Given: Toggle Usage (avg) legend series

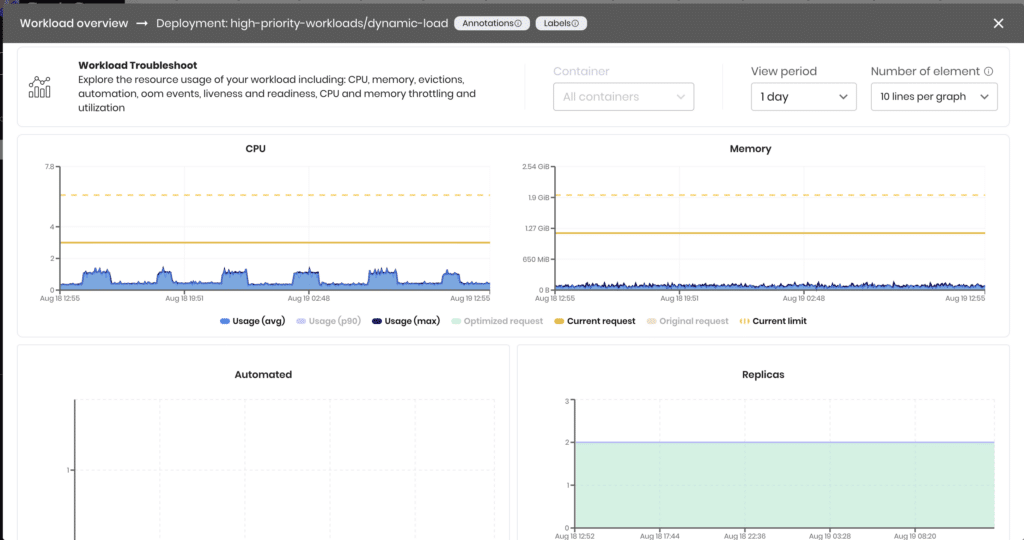Looking at the screenshot, I should click(255, 321).
